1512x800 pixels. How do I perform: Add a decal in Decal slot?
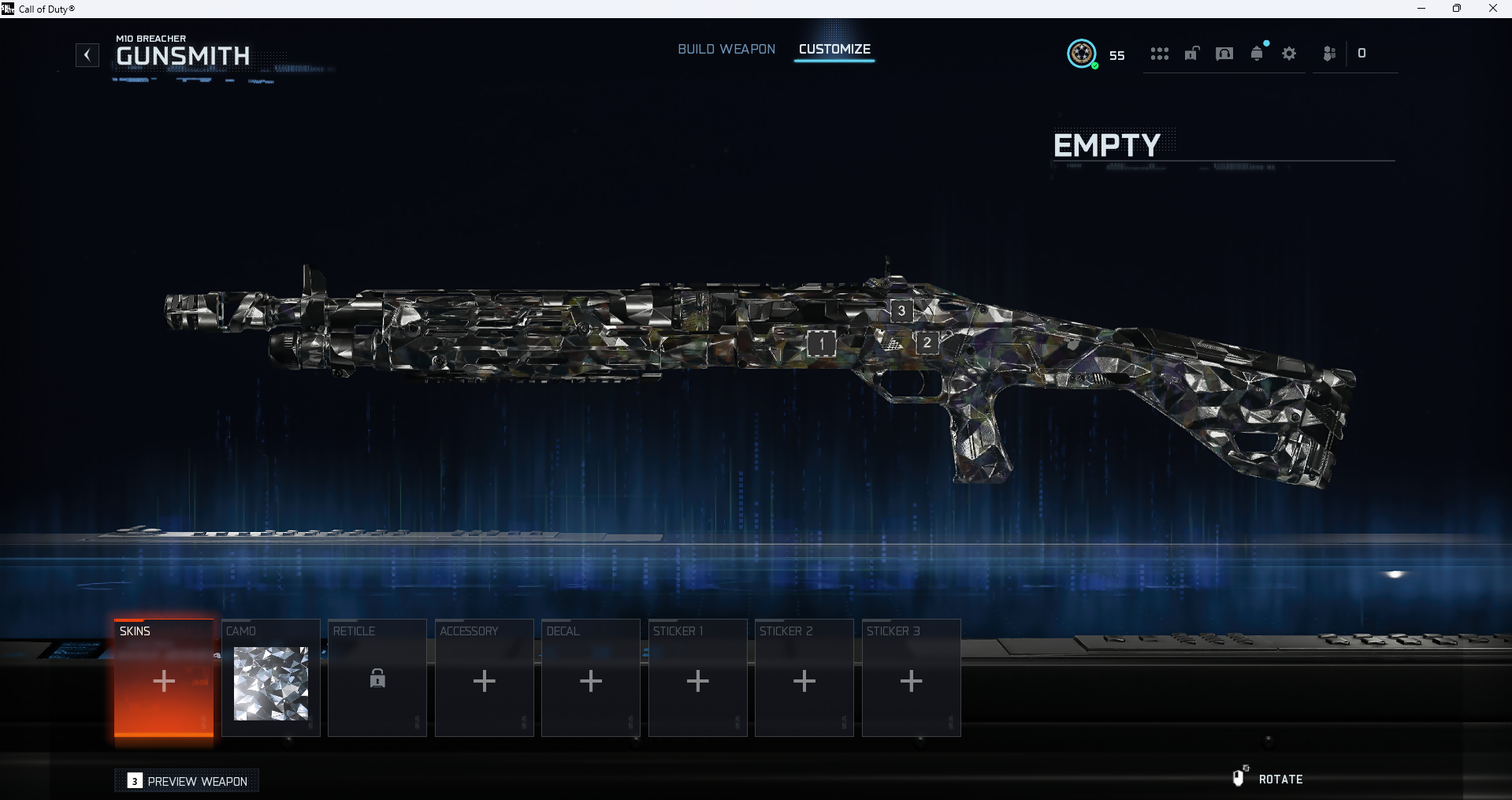pyautogui.click(x=591, y=680)
